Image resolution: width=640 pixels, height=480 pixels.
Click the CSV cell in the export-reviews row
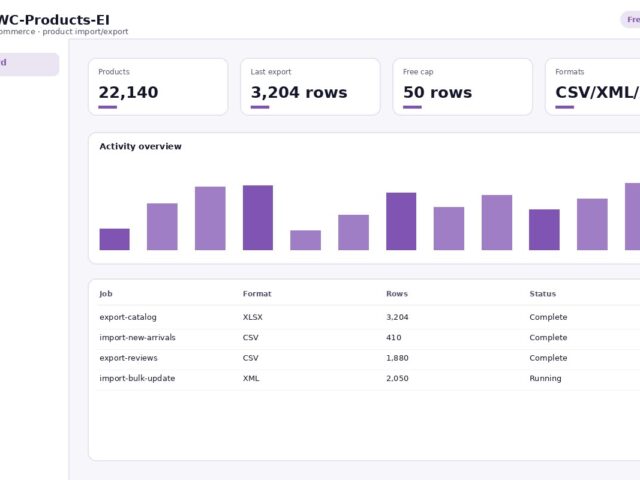tap(251, 358)
